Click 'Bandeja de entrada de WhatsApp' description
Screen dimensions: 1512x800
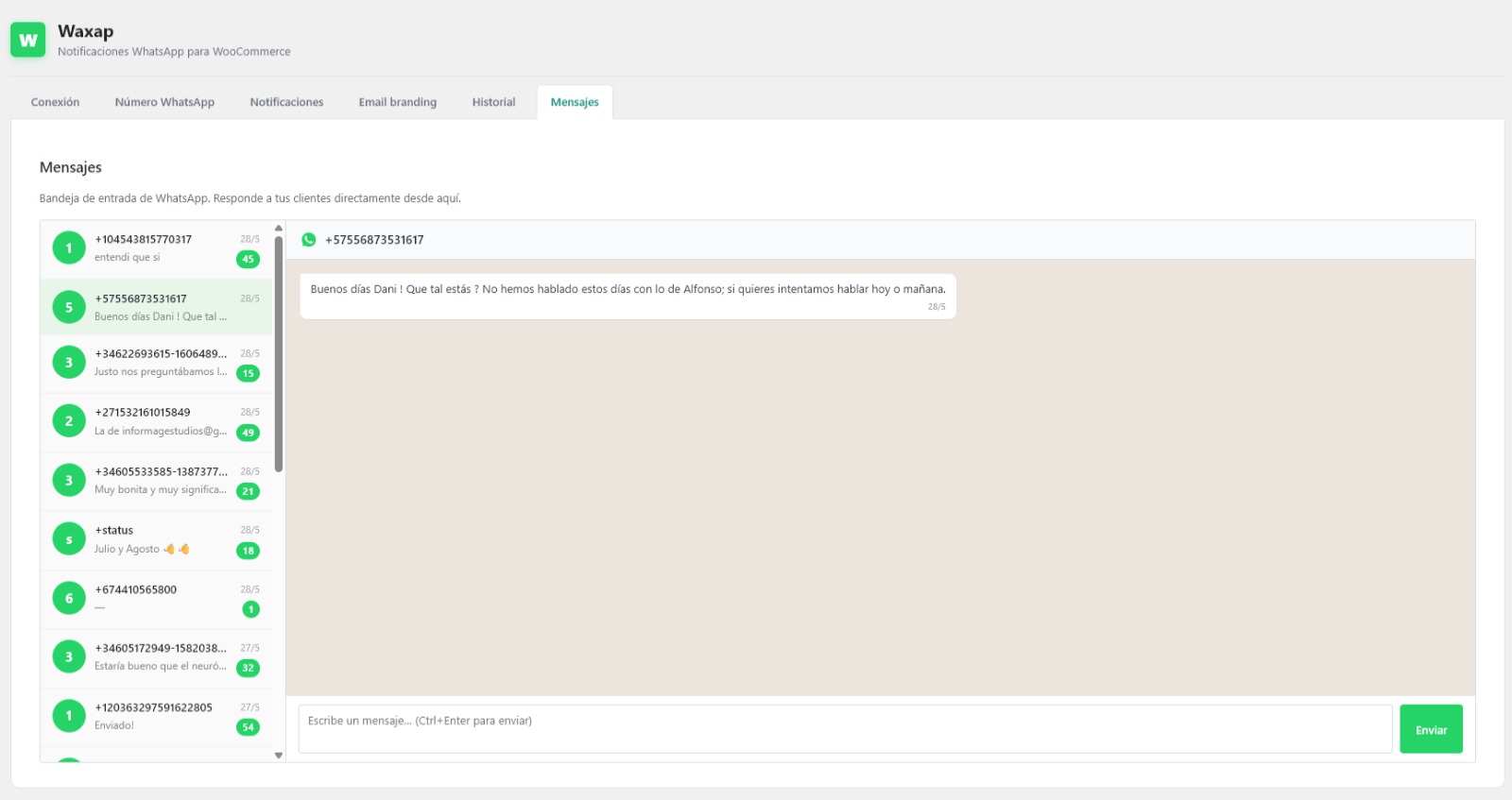tap(250, 198)
